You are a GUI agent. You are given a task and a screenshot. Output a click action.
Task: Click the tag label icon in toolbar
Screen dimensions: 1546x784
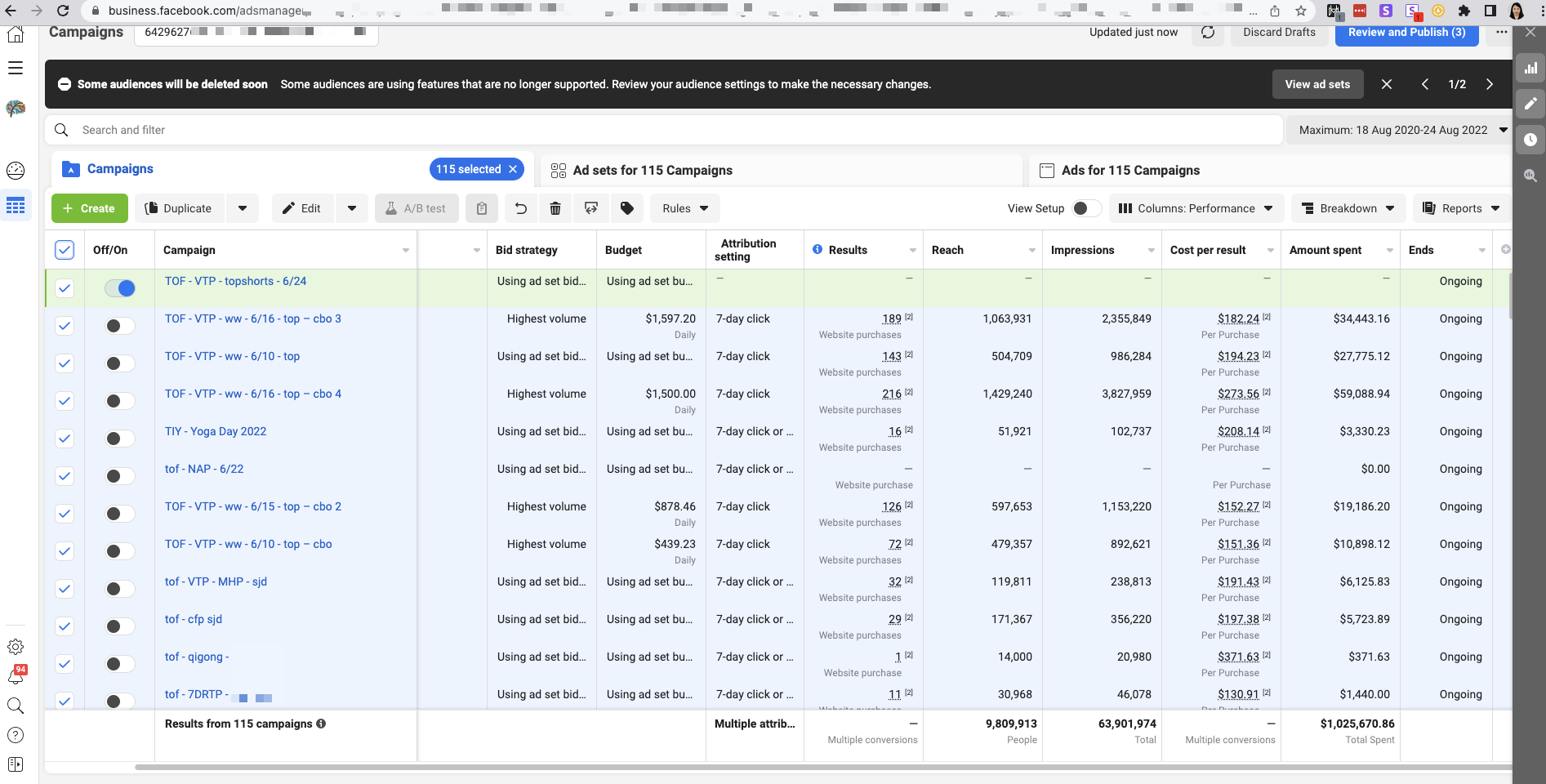[x=627, y=208]
